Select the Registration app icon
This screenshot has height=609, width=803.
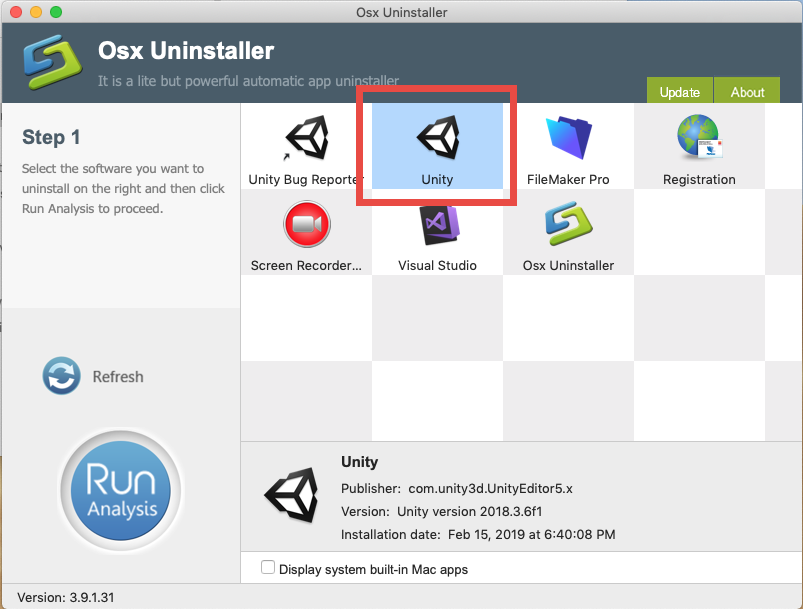tap(699, 140)
